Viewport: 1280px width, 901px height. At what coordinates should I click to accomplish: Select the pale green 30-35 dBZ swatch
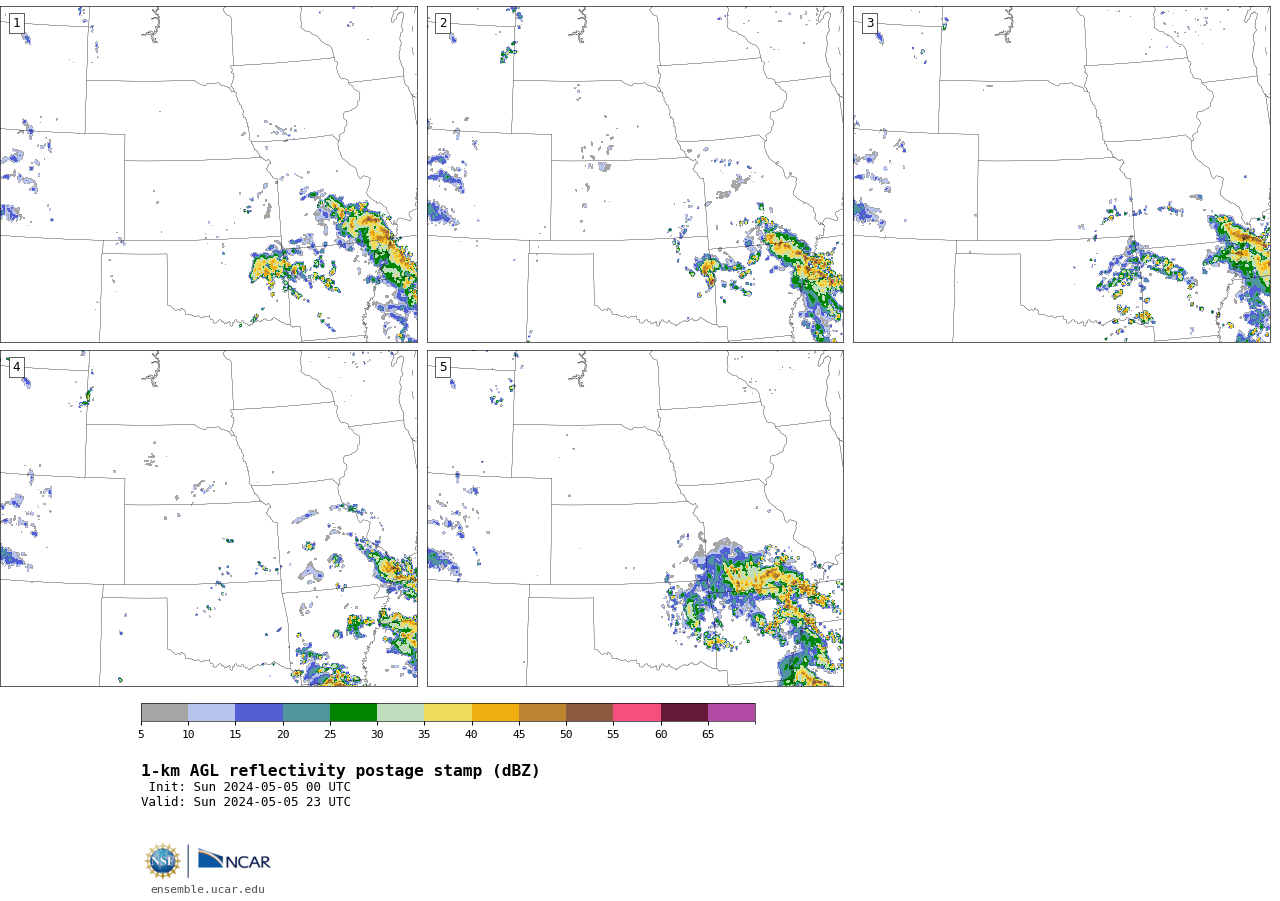tap(401, 713)
